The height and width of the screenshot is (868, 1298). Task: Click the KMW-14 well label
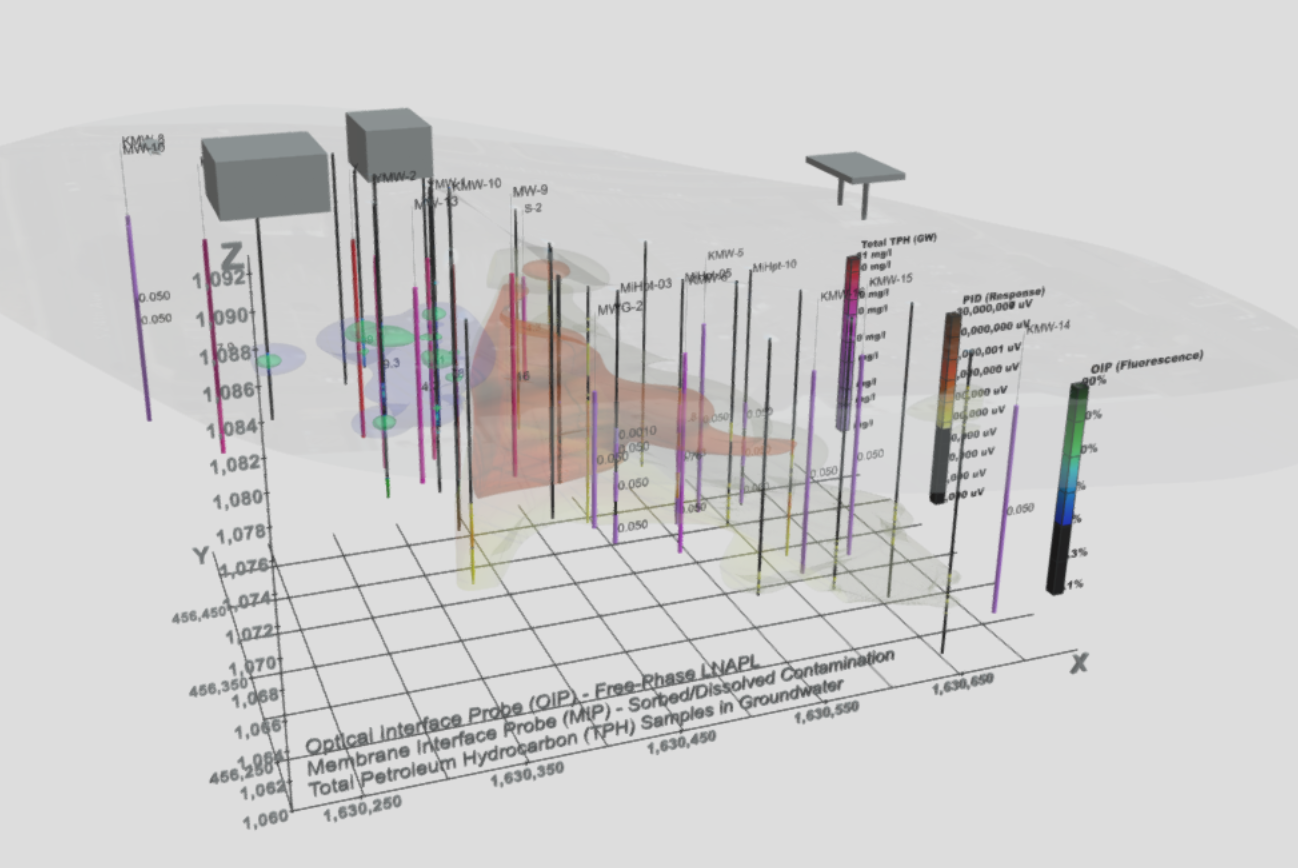(1048, 327)
